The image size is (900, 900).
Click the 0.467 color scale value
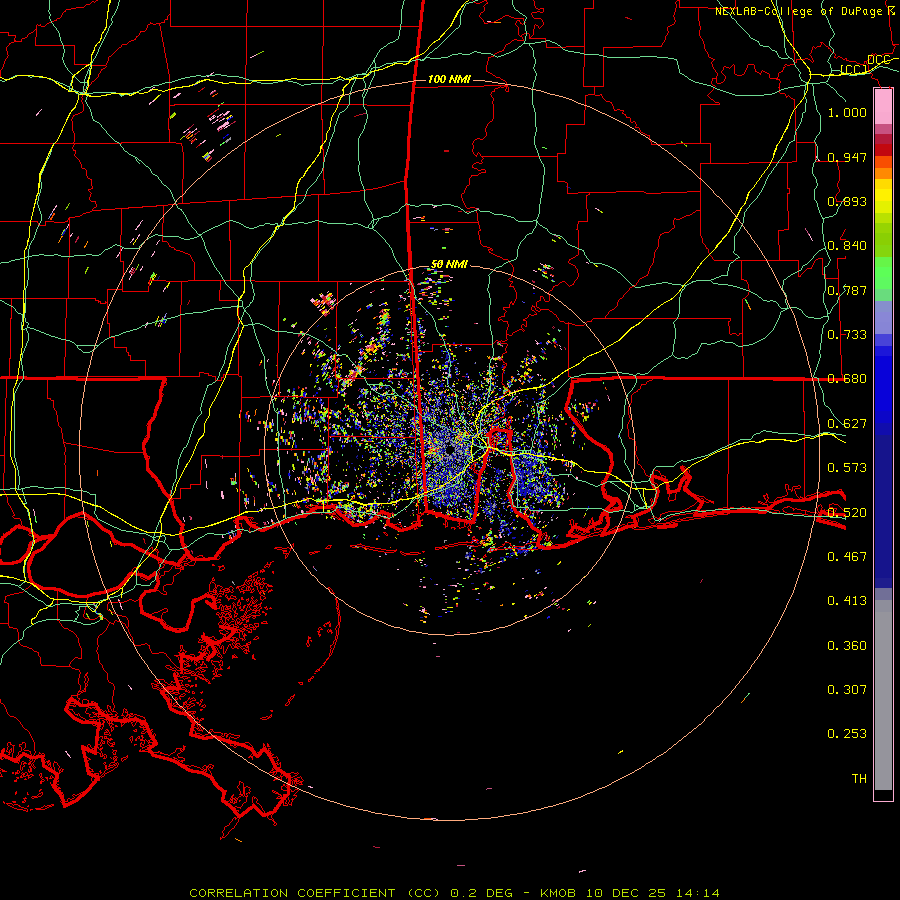point(847,556)
